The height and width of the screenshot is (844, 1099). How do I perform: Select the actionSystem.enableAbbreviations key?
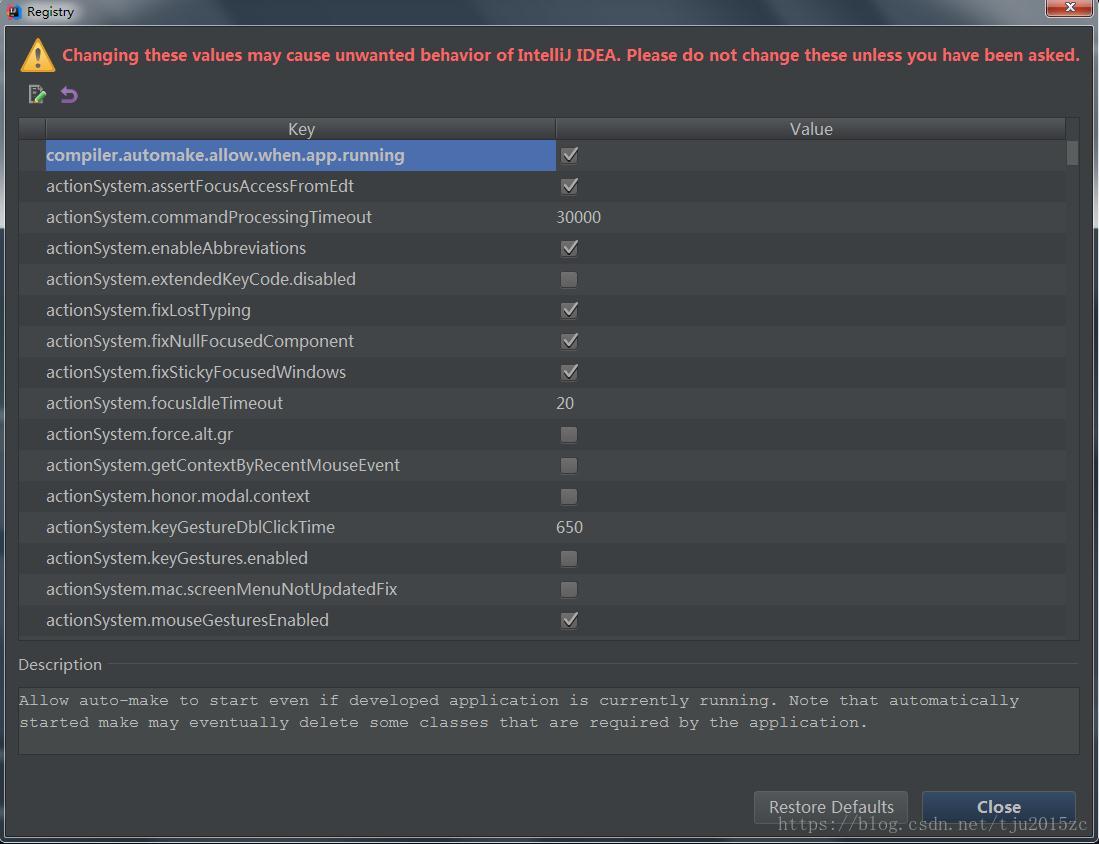click(x=176, y=248)
